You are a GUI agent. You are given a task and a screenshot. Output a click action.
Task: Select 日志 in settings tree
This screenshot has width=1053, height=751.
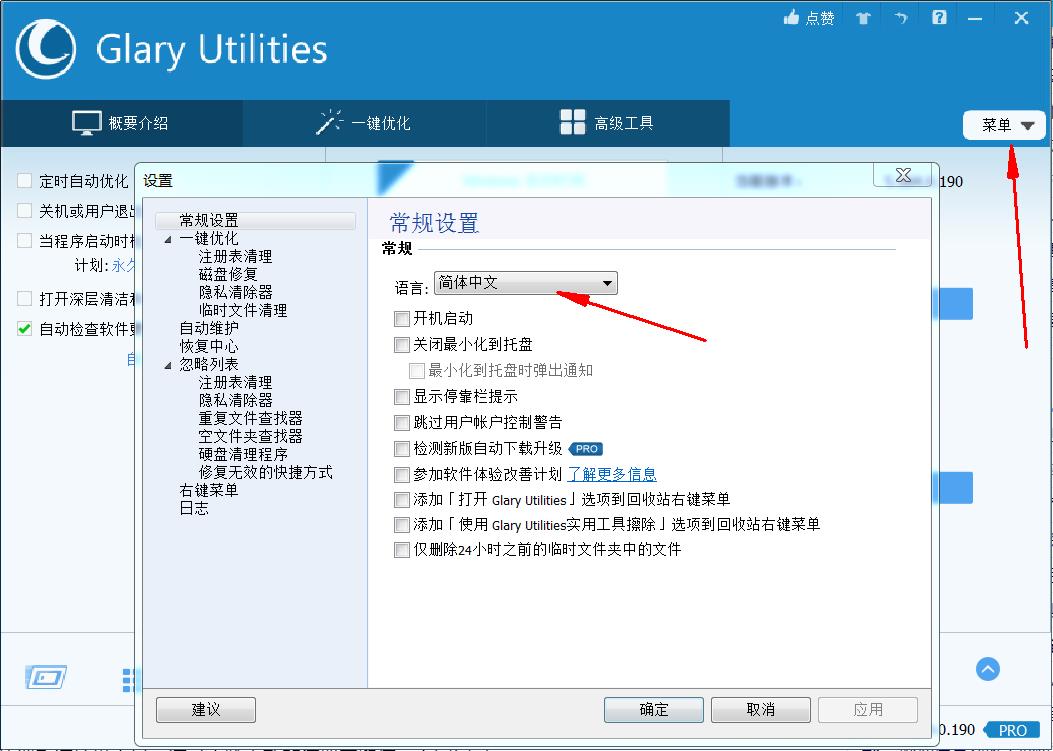click(x=194, y=508)
